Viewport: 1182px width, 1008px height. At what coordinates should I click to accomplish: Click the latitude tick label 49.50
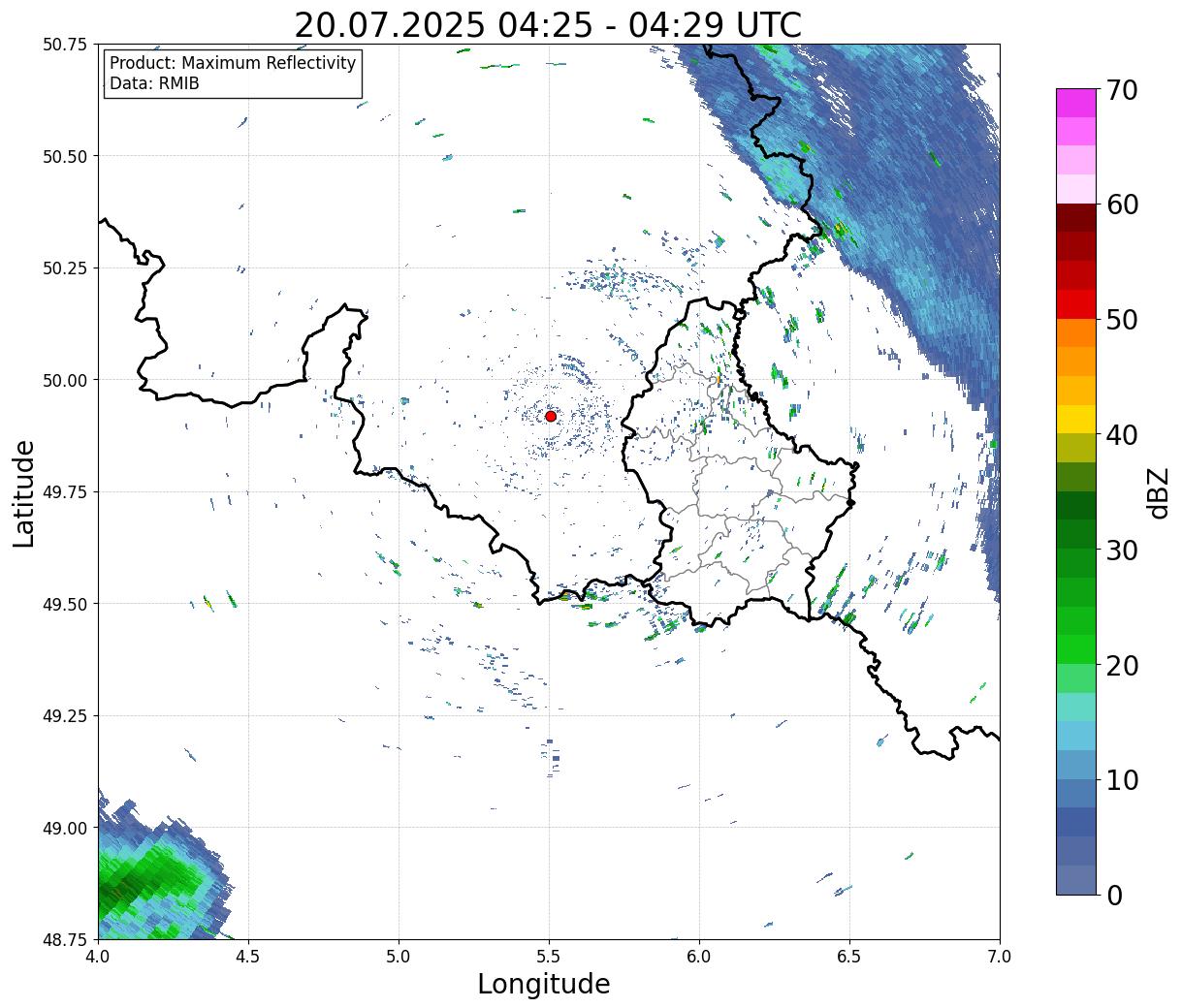[x=65, y=604]
